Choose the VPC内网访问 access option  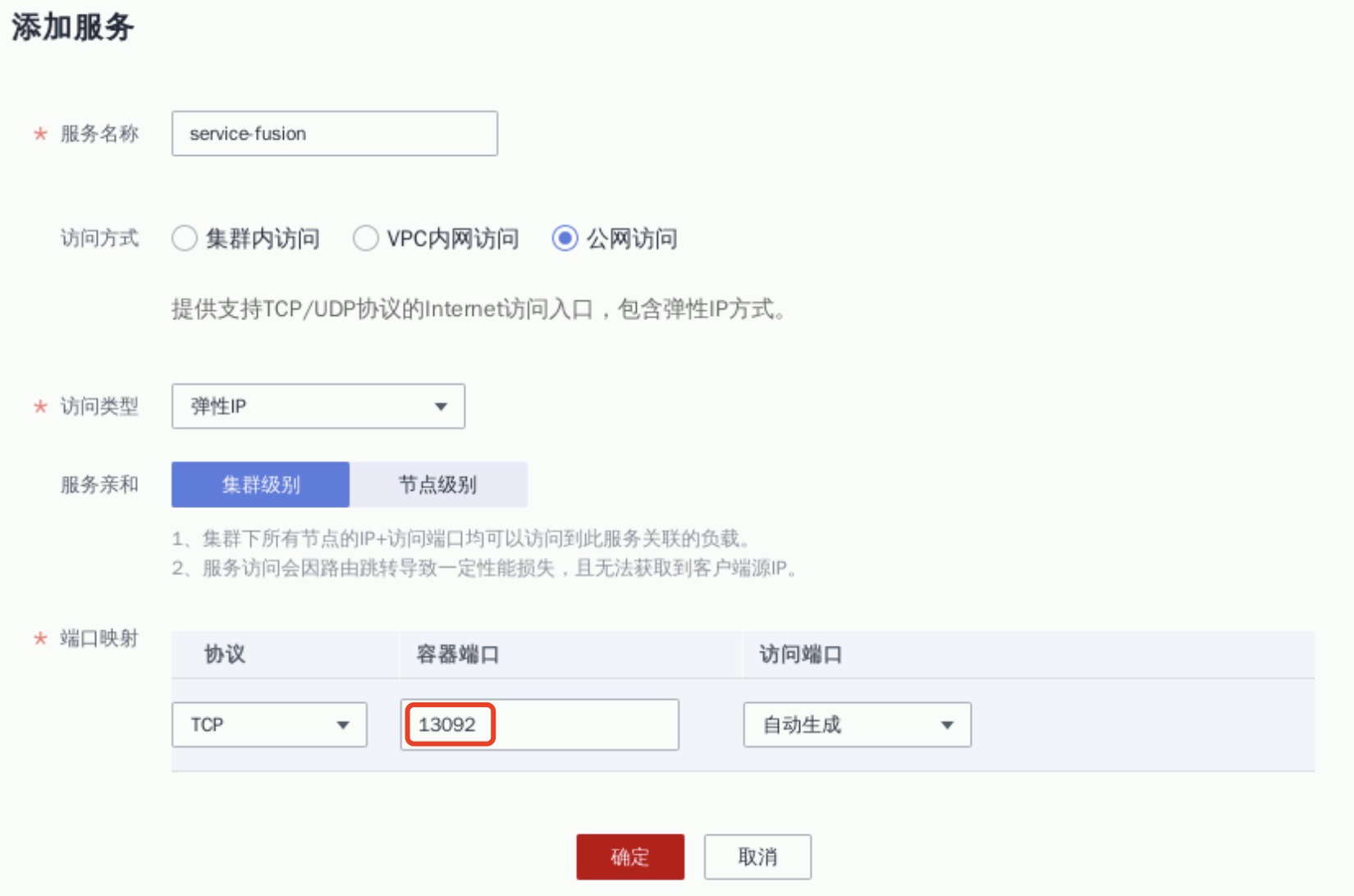click(x=365, y=239)
